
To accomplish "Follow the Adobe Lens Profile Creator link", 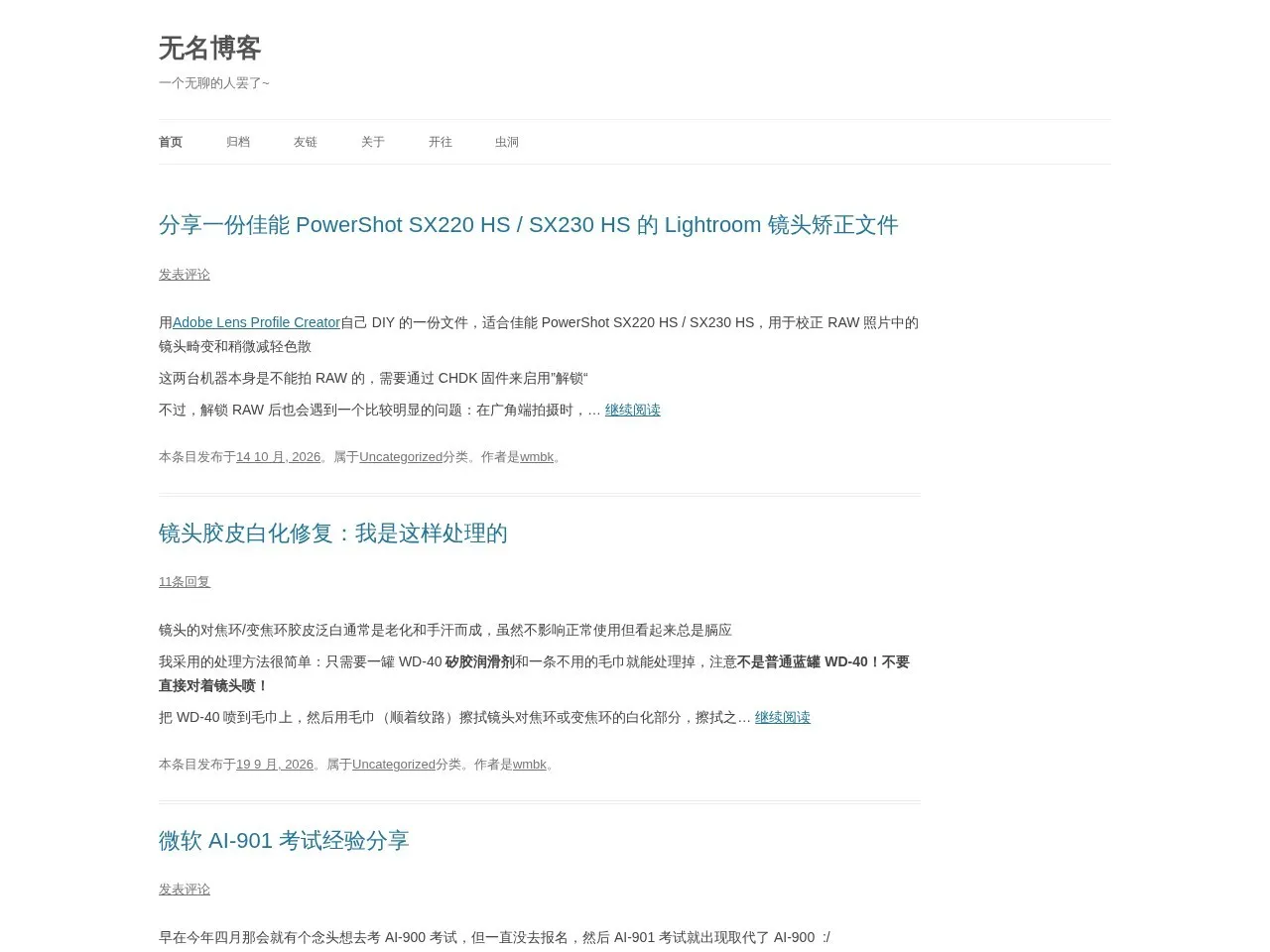I will pyautogui.click(x=256, y=322).
